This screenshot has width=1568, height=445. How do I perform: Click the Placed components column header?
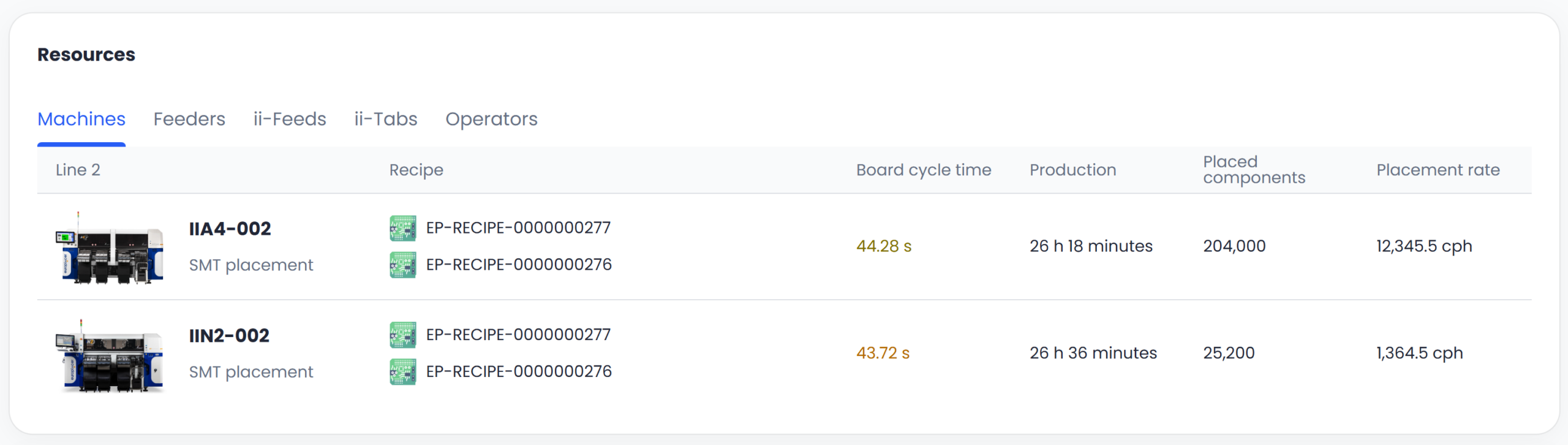1254,170
